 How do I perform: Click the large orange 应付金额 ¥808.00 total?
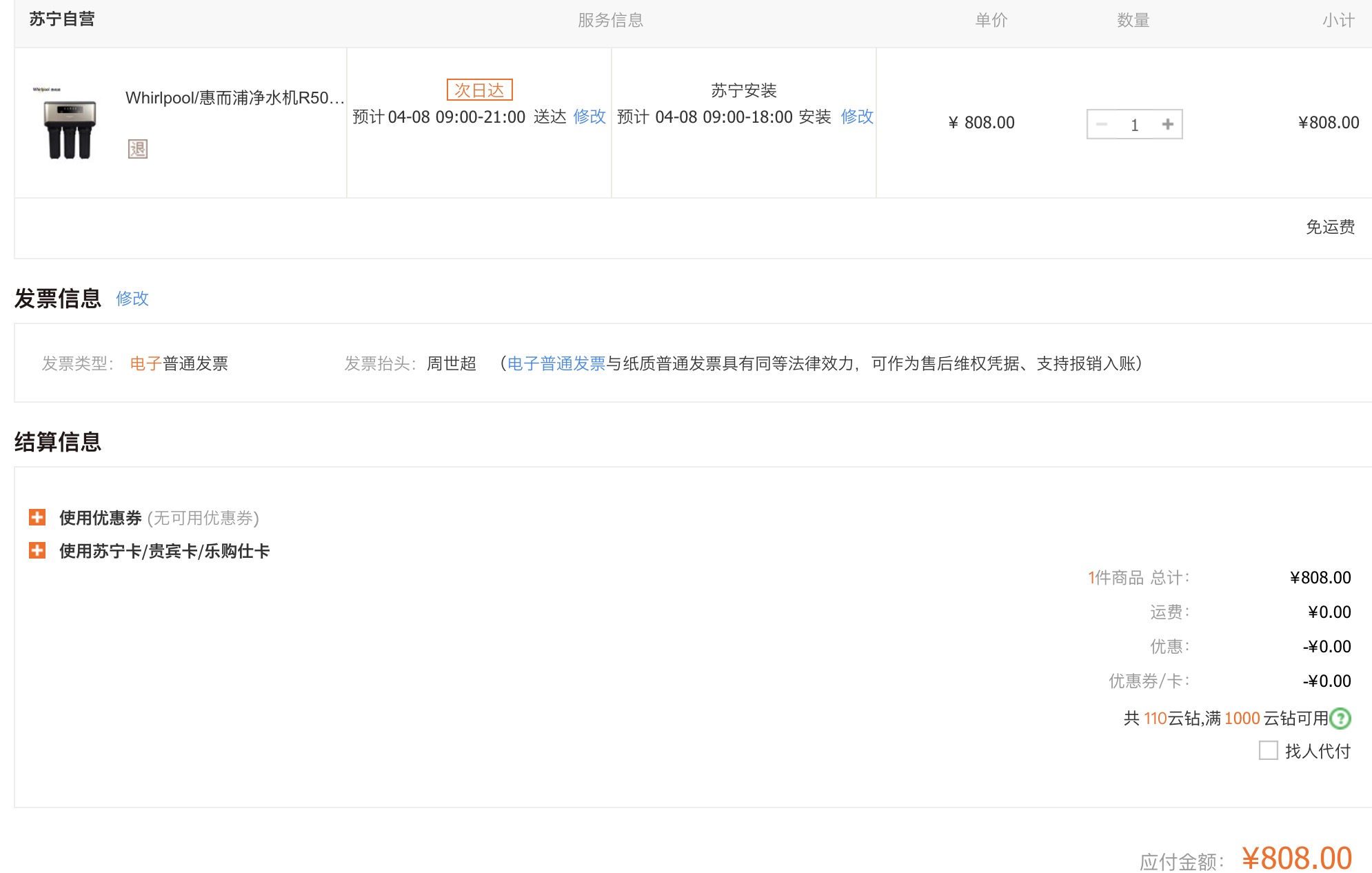tap(1296, 859)
